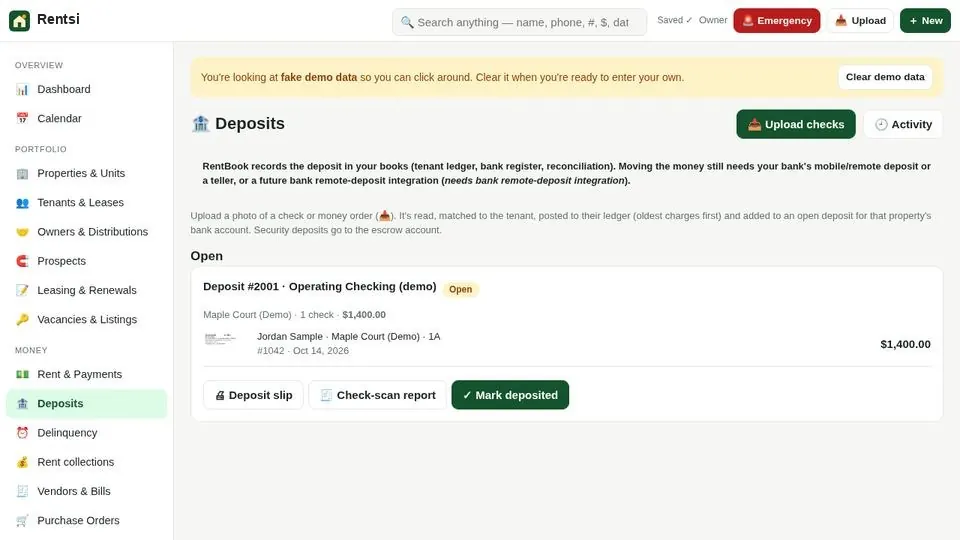Open Rent collections page
Viewport: 960px width, 540px height.
point(86,462)
